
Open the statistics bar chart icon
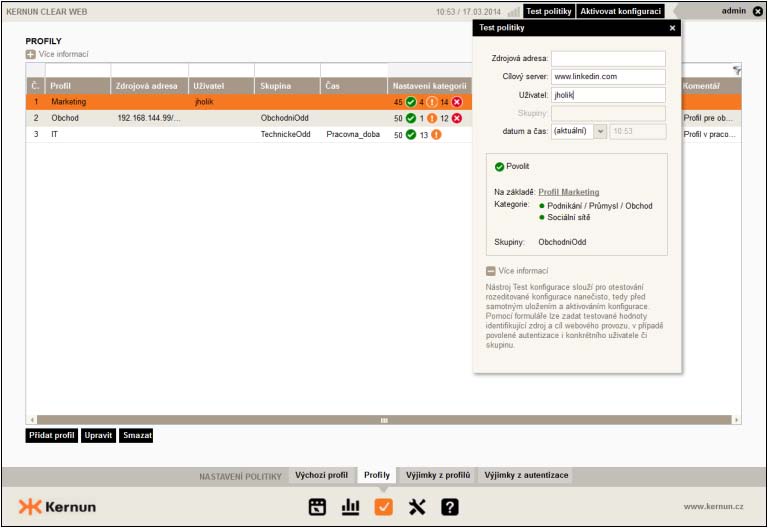350,507
